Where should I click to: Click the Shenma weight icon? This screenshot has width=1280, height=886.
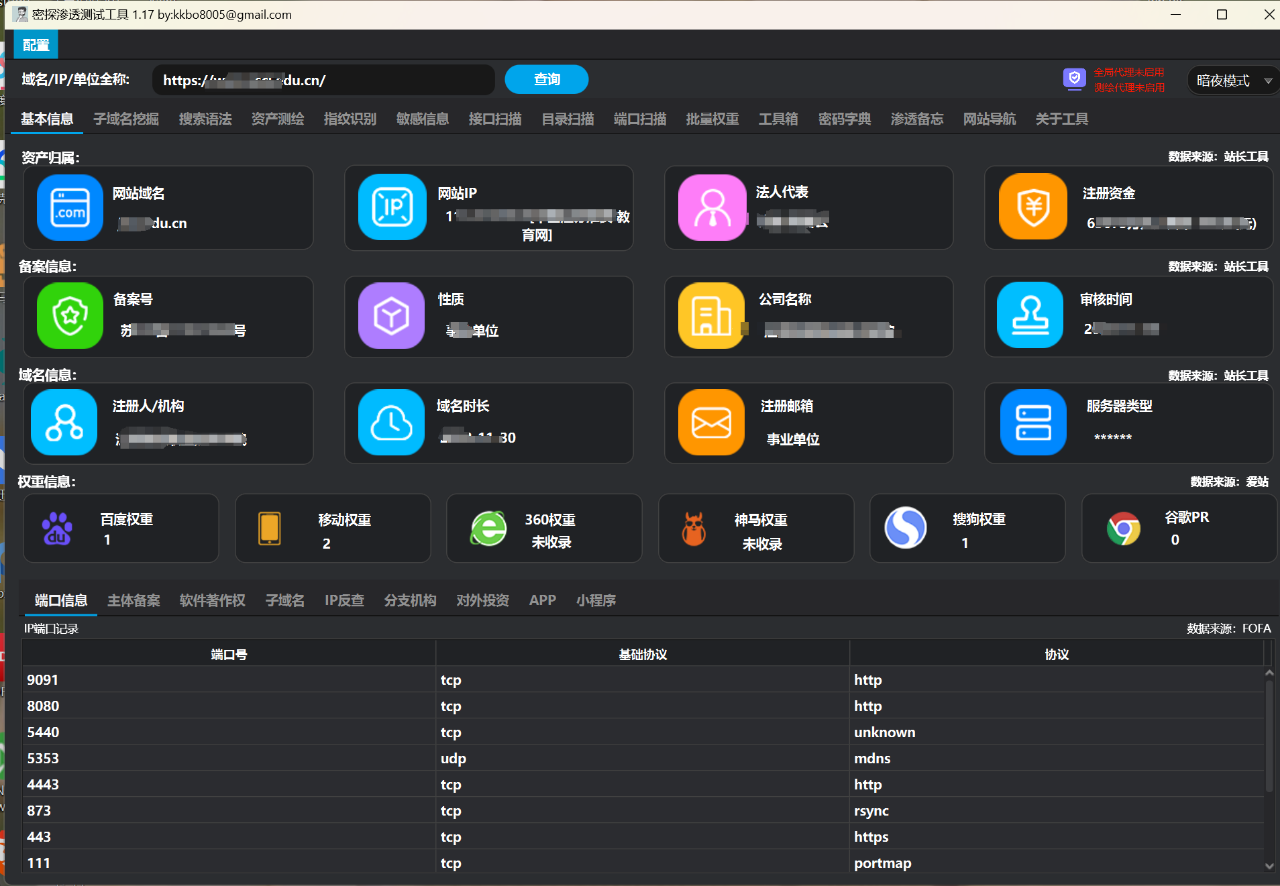(694, 528)
